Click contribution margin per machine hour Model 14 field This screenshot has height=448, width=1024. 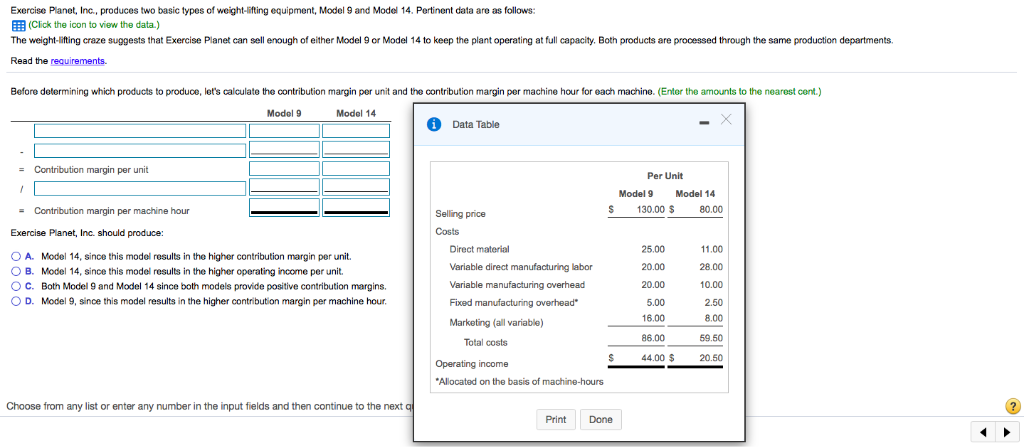click(356, 208)
